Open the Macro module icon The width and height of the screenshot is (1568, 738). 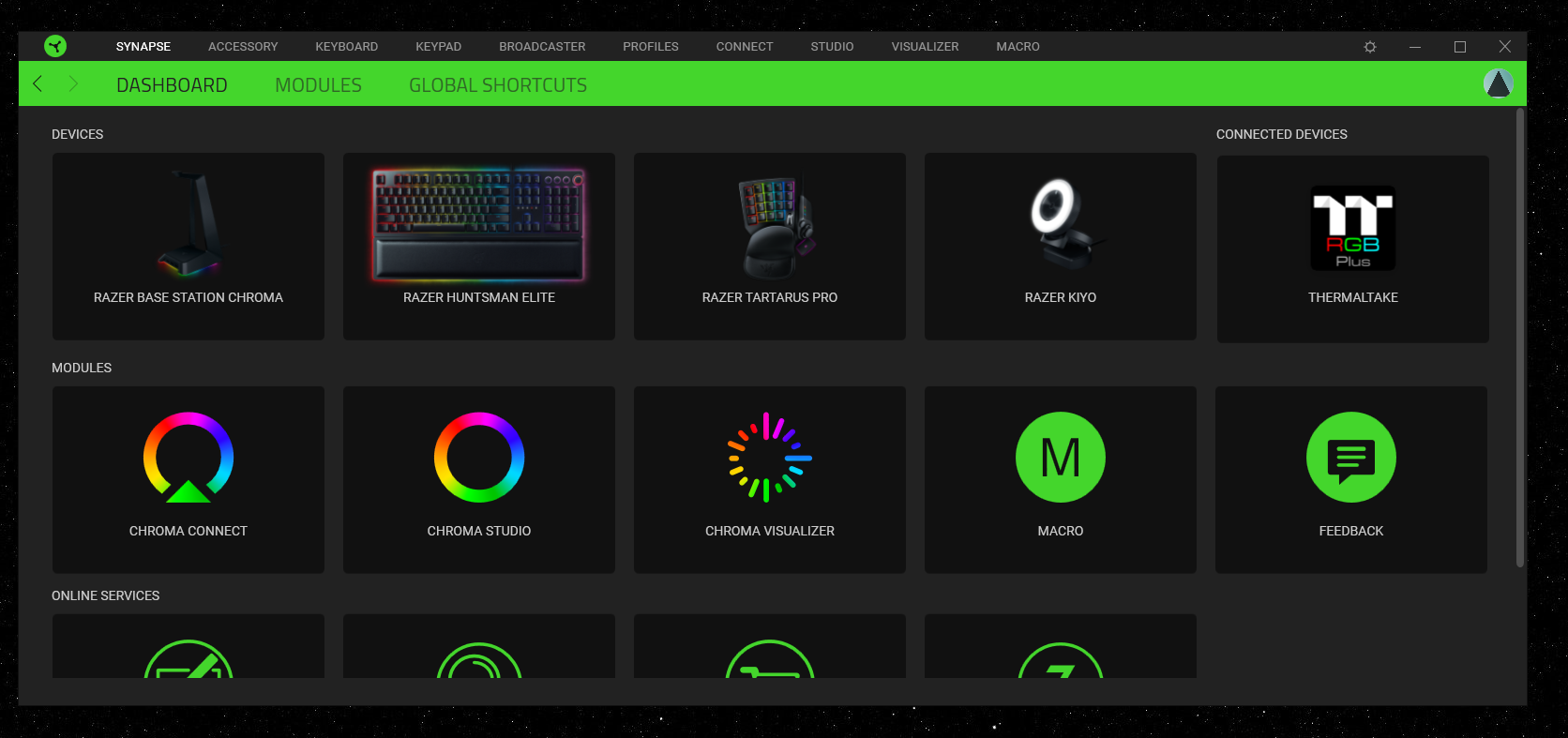click(1061, 458)
